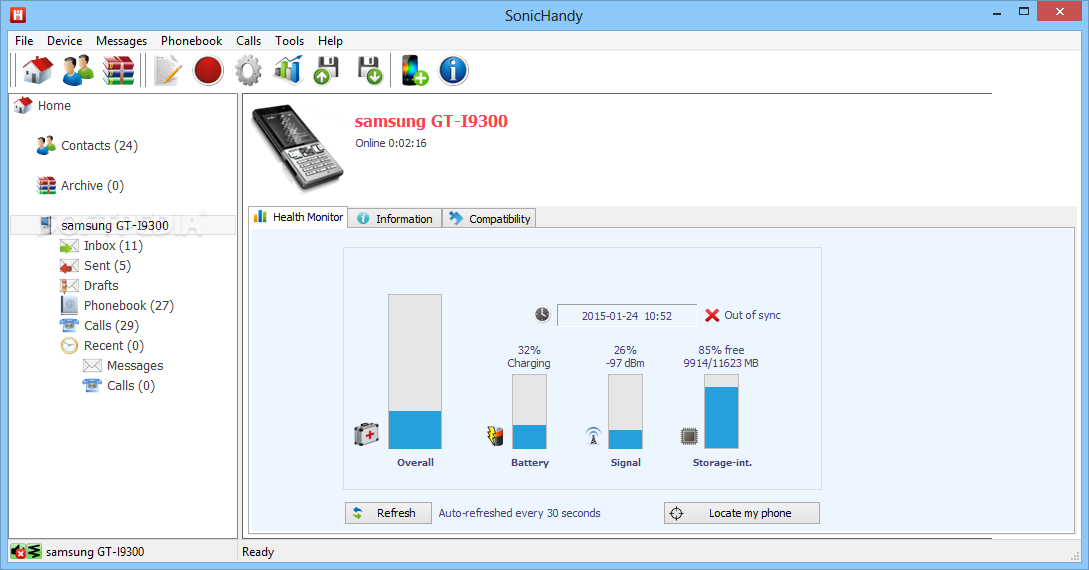Click the connection status icon in status bar

coord(26,552)
